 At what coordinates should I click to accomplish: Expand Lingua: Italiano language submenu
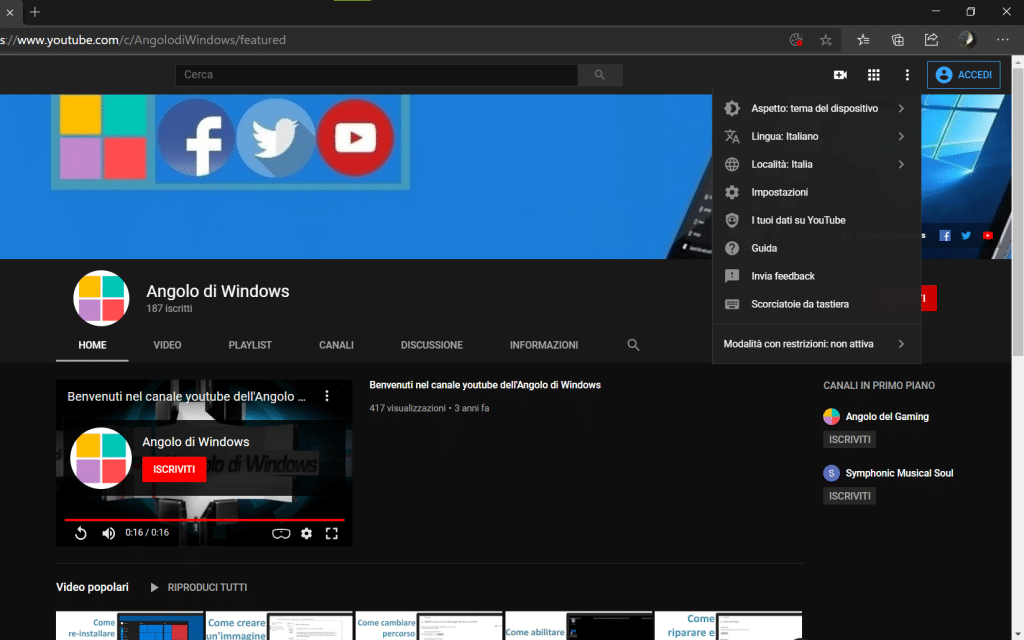coord(815,136)
